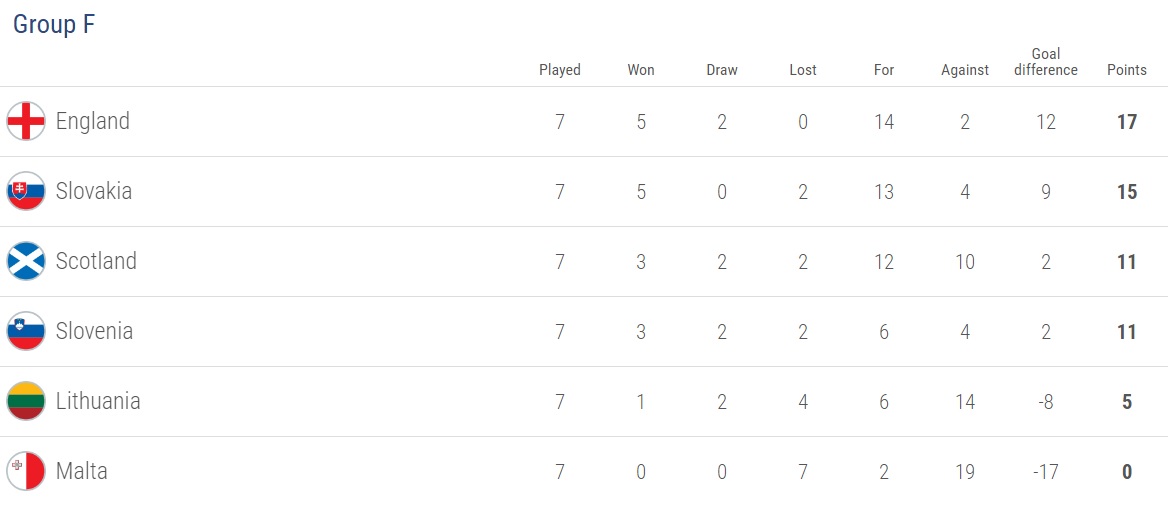Open the Lithuania team page
1175x512 pixels.
coord(98,402)
